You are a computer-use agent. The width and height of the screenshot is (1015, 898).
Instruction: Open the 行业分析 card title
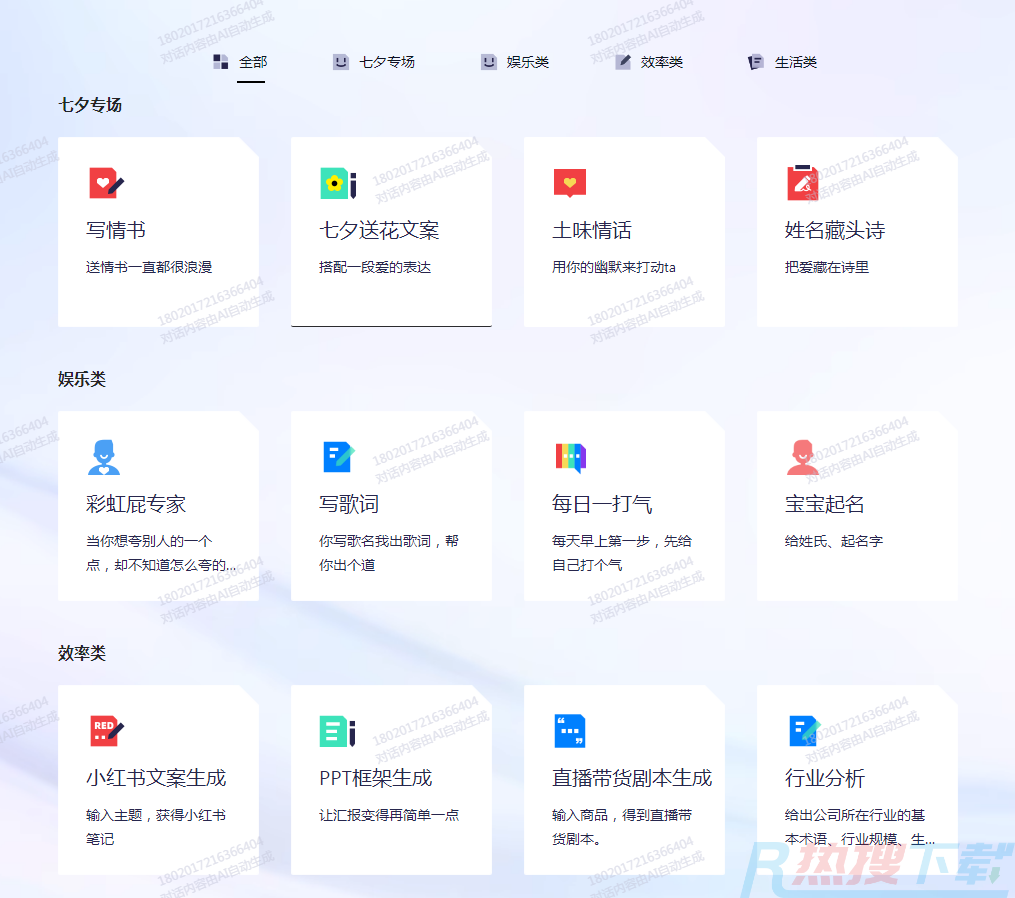(x=825, y=778)
